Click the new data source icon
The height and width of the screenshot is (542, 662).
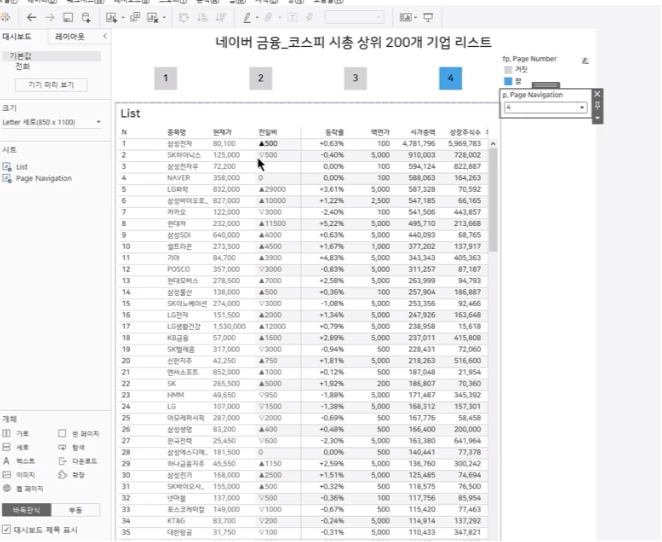(86, 17)
